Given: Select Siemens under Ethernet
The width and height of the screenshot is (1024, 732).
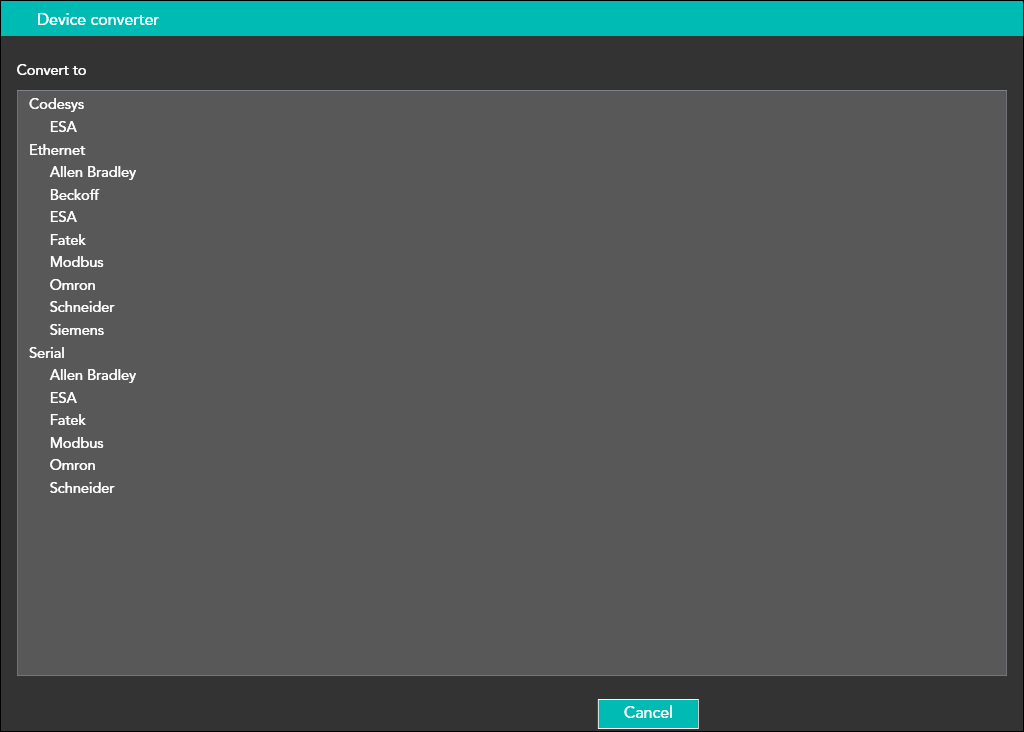Looking at the screenshot, I should (77, 330).
